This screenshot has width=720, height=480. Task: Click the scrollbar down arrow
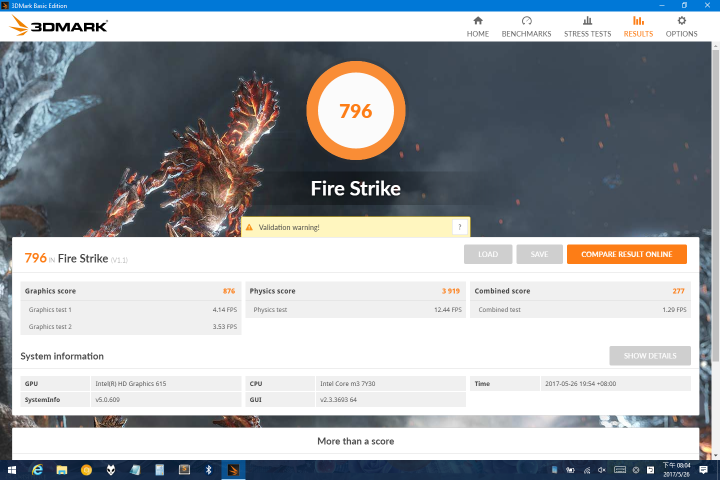click(x=715, y=455)
